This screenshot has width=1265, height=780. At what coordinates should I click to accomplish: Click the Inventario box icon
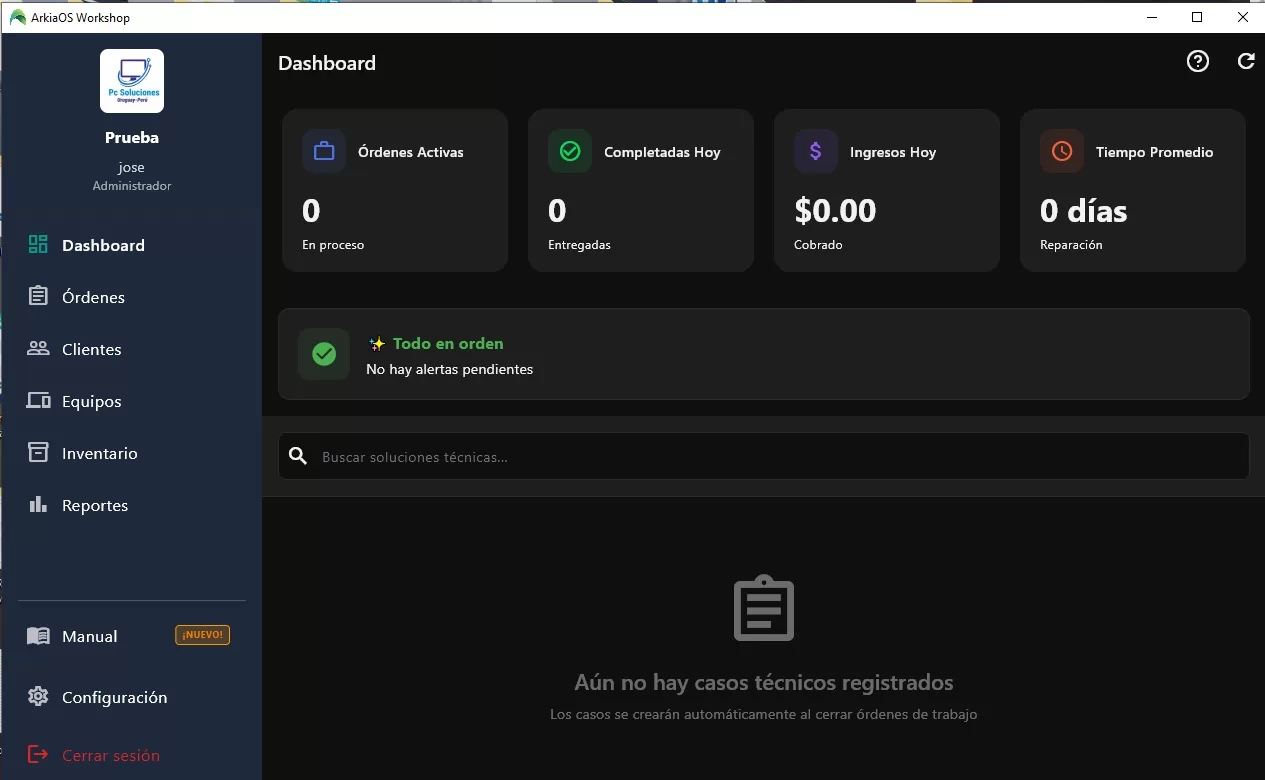coord(38,453)
